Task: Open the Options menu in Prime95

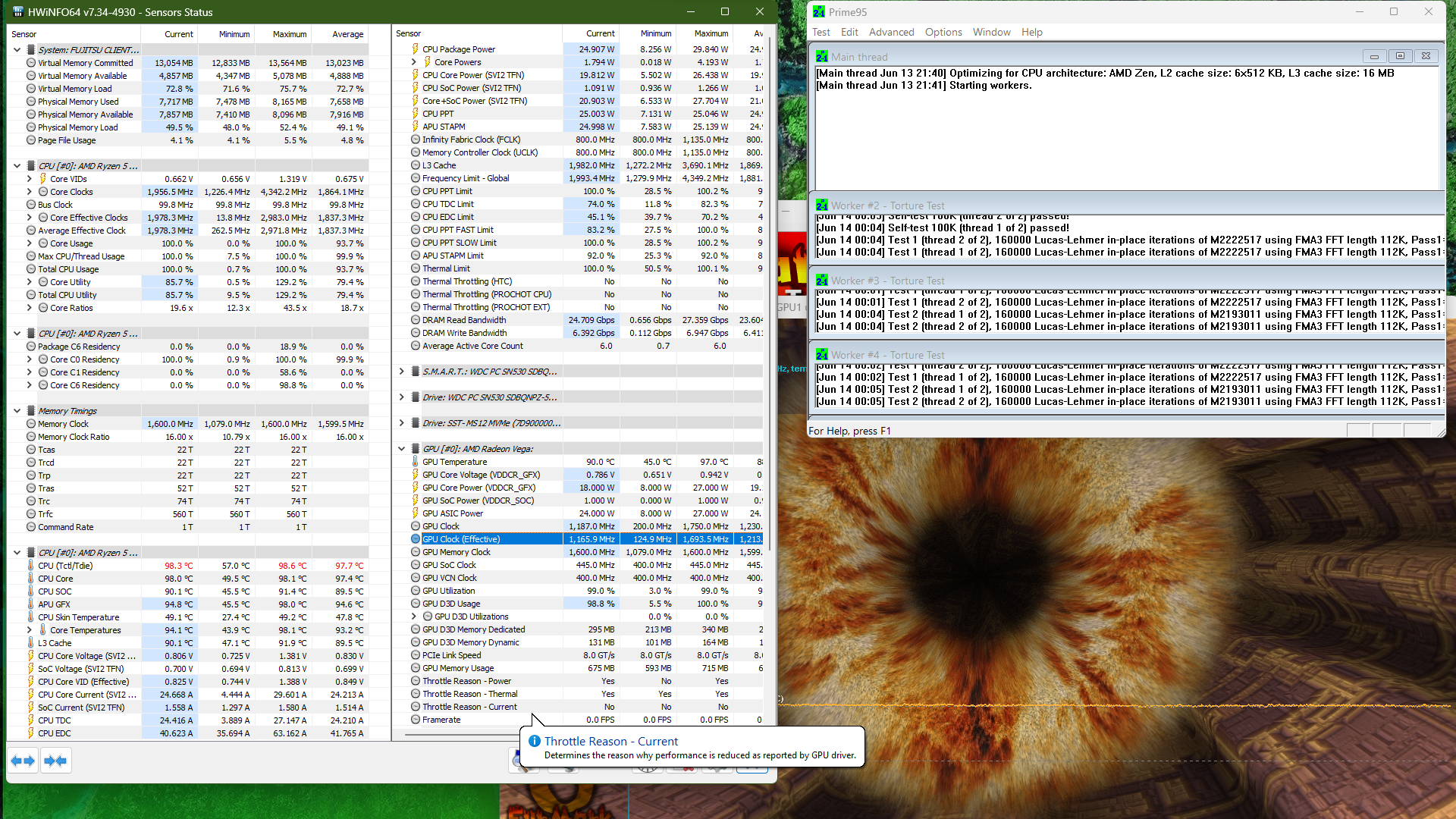Action: coord(943,32)
